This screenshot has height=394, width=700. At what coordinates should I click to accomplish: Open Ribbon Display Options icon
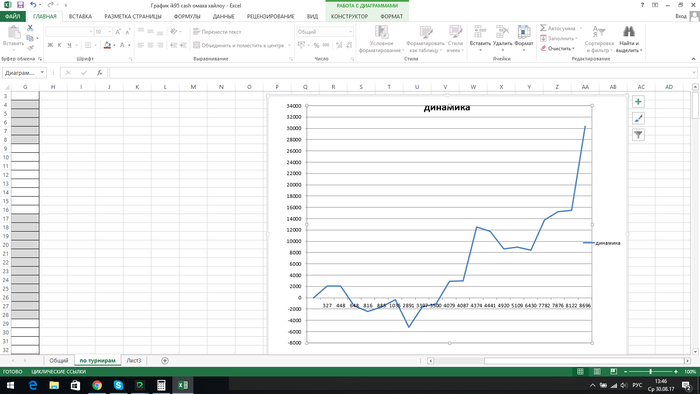(655, 5)
